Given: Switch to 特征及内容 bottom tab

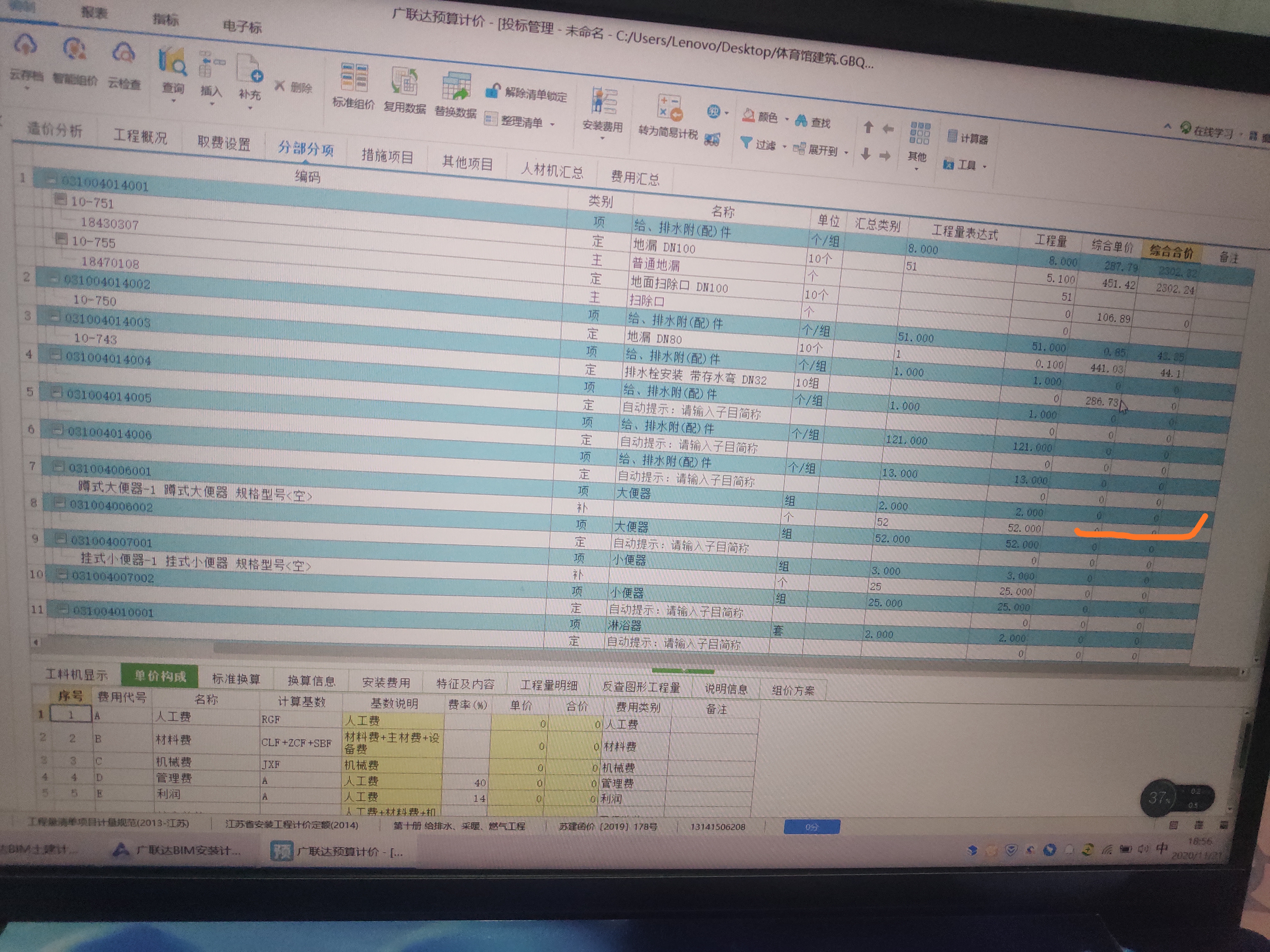Looking at the screenshot, I should tap(465, 683).
